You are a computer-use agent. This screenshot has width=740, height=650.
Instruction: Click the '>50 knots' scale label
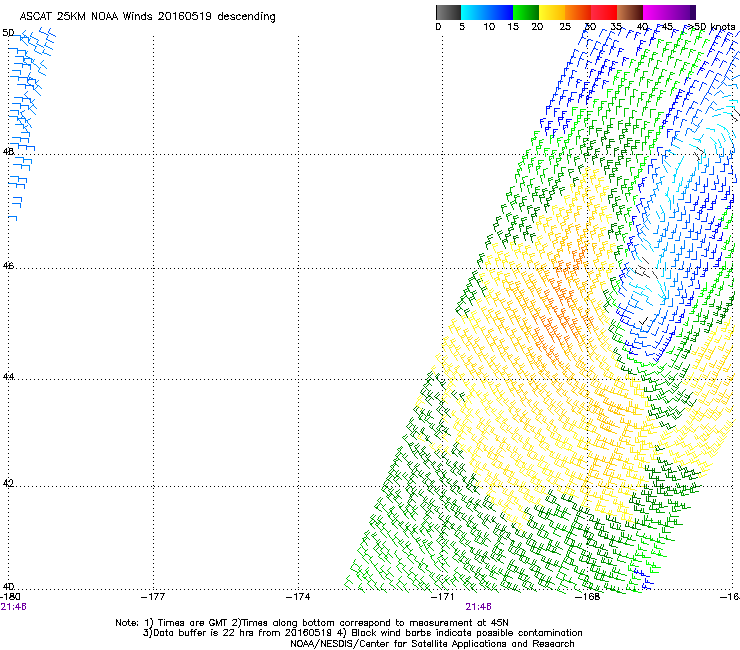pyautogui.click(x=710, y=27)
